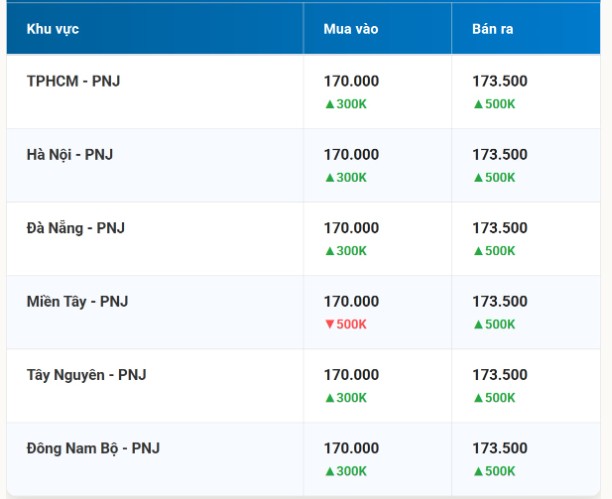Click Tây Nguyên sell price 173.500
Image resolution: width=612 pixels, height=499 pixels.
pyautogui.click(x=500, y=375)
